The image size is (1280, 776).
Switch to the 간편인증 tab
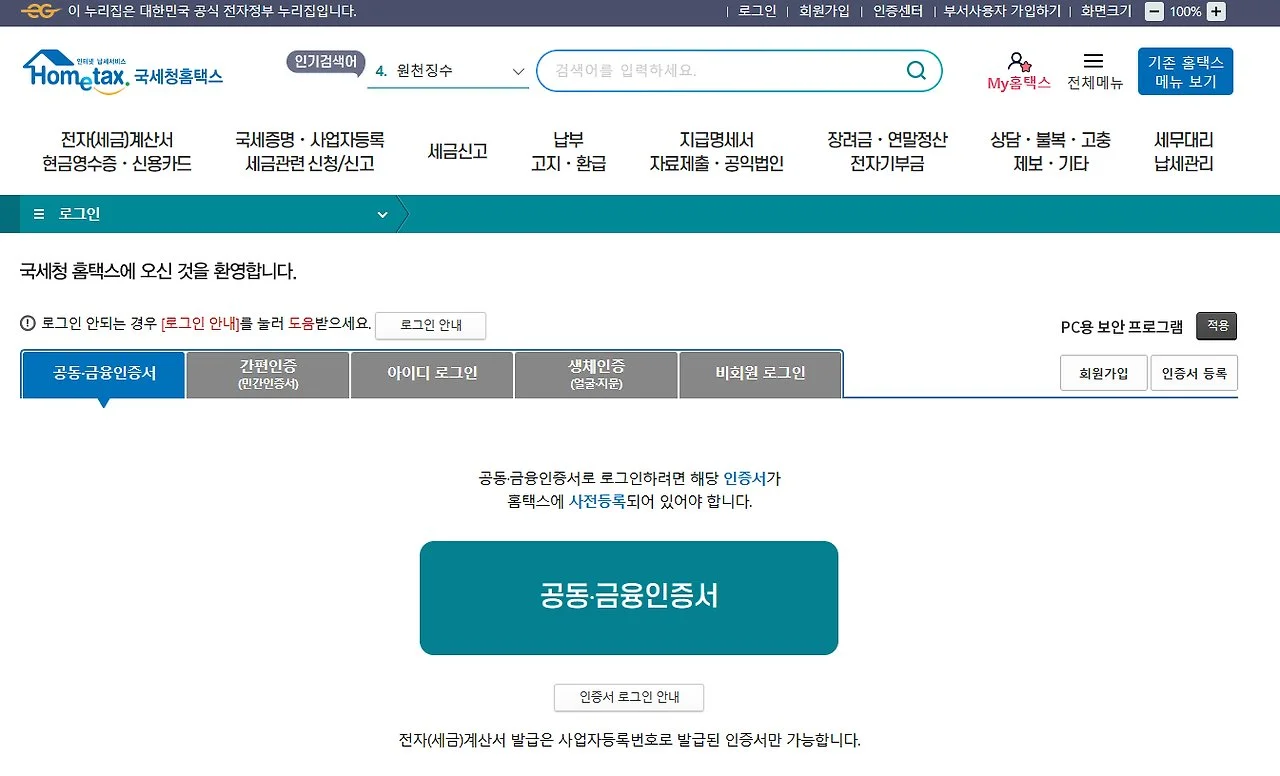[x=265, y=374]
